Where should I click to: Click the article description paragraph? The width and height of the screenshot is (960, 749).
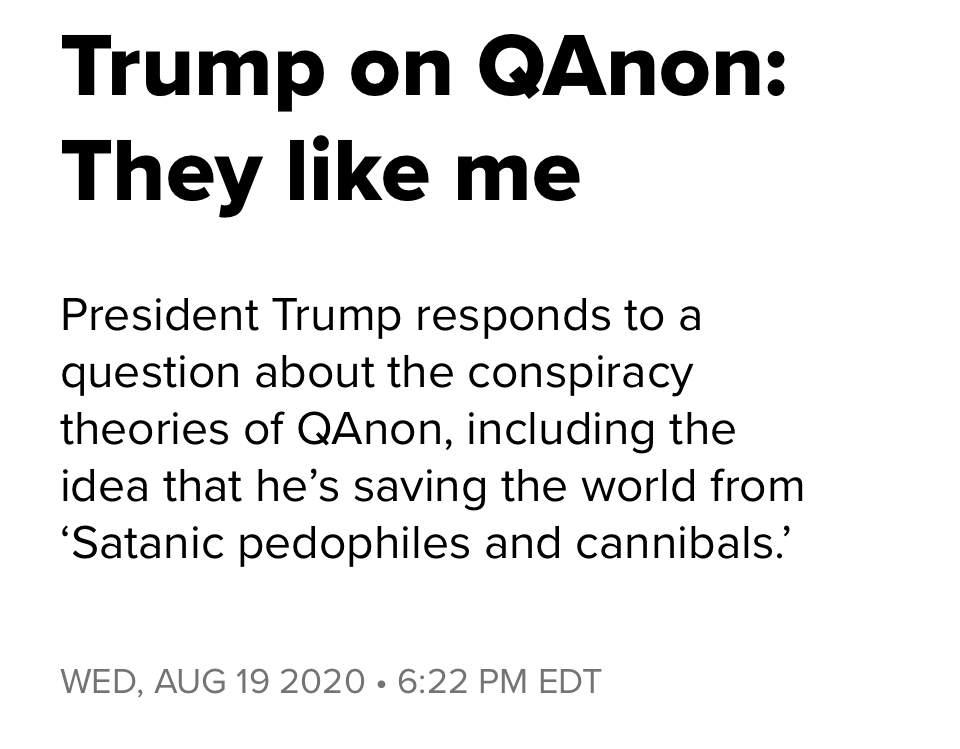(x=432, y=429)
